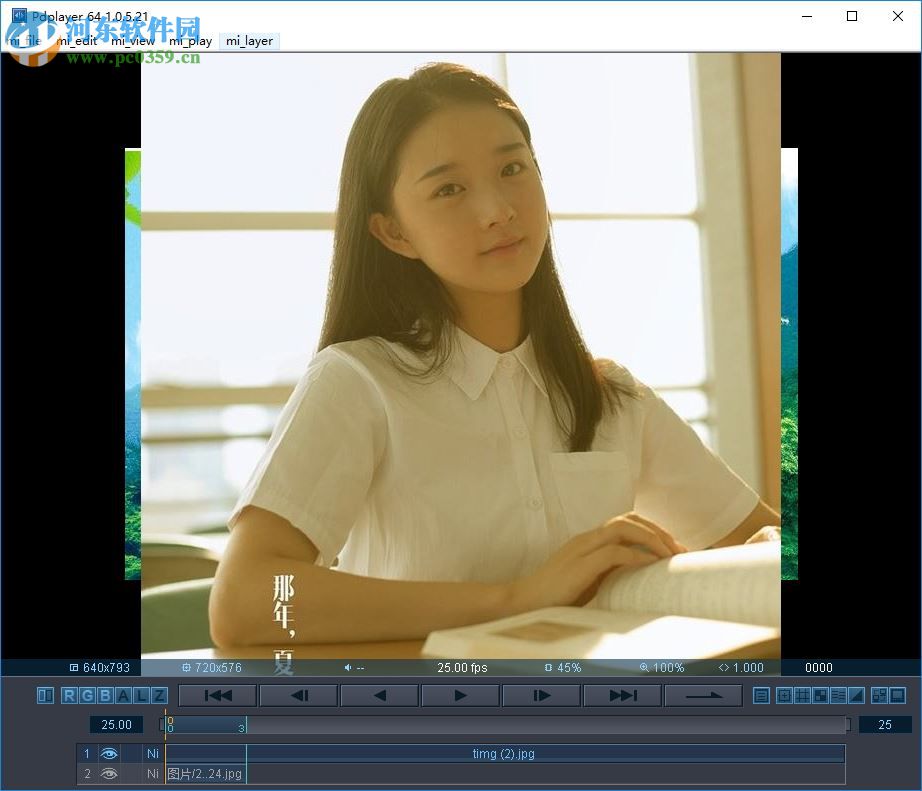Screen dimensions: 922x791
Task: Hide layer 1 containing timg (2).jpg
Action: [x=109, y=753]
